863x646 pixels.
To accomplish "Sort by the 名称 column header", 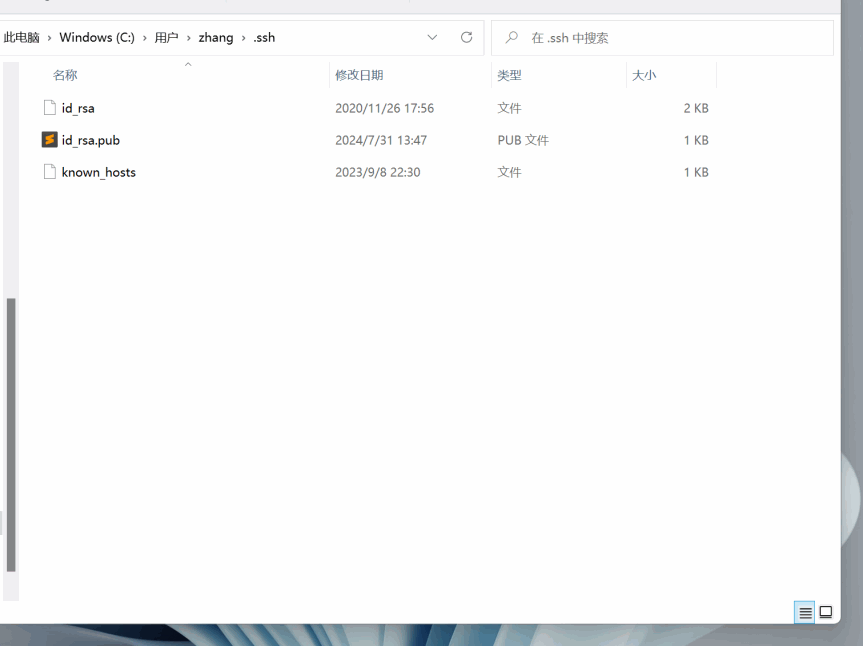I will click(65, 75).
